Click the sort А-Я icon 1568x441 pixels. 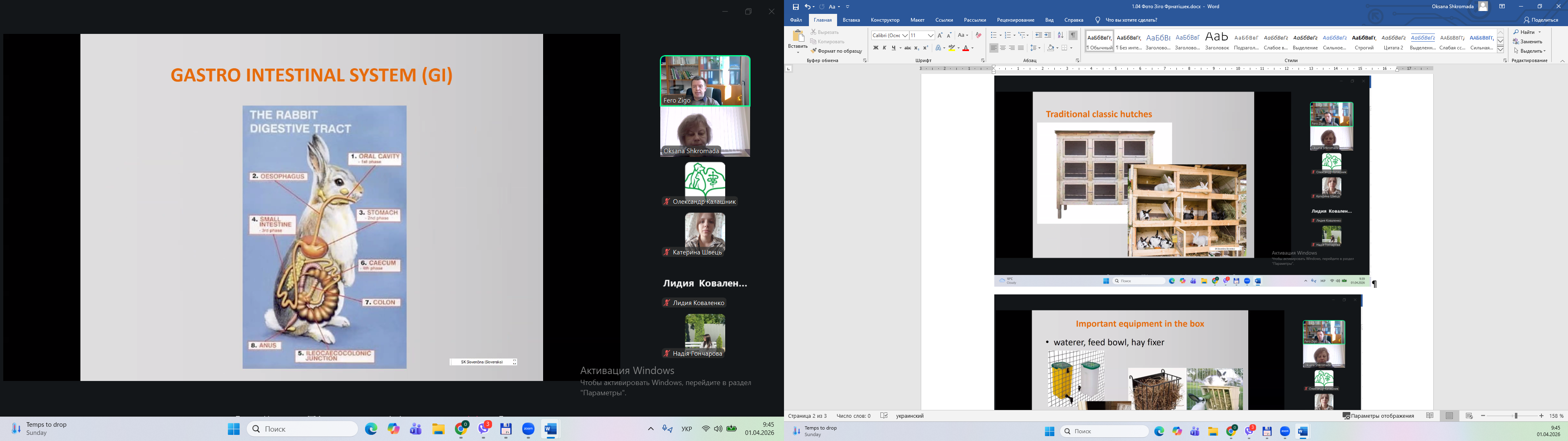tap(1060, 36)
